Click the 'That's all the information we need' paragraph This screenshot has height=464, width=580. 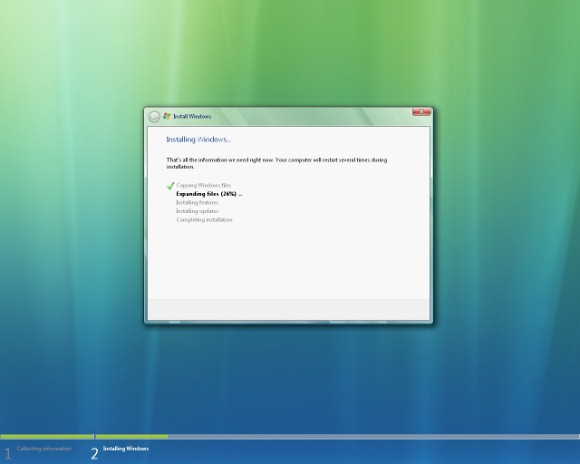click(277, 163)
